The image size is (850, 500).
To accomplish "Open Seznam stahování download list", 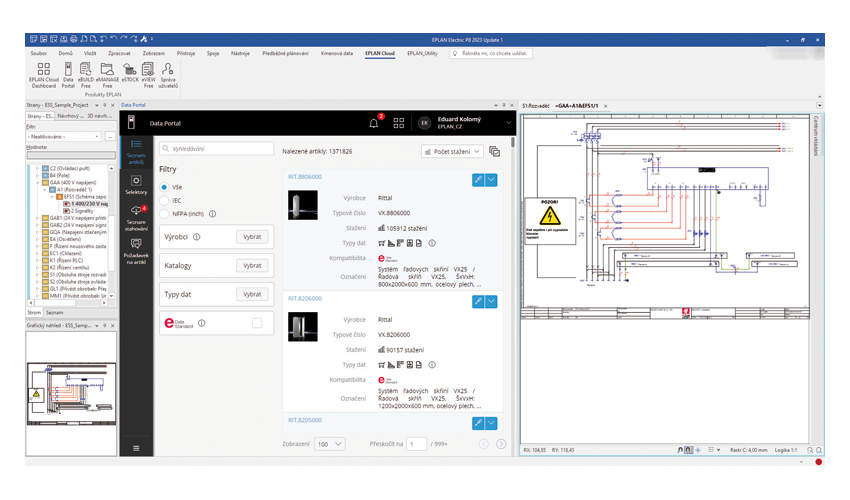I will 136,218.
